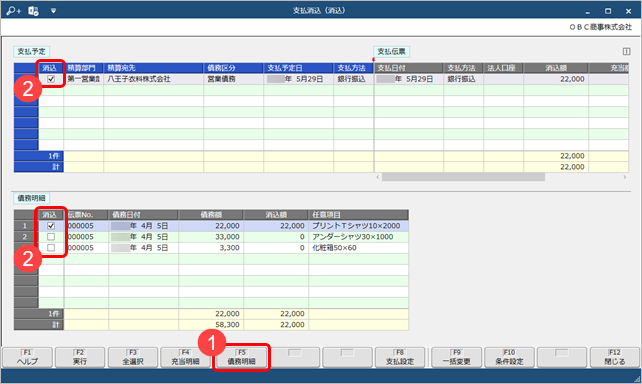
Task: Click the 法人口座 column header
Action: pos(504,68)
